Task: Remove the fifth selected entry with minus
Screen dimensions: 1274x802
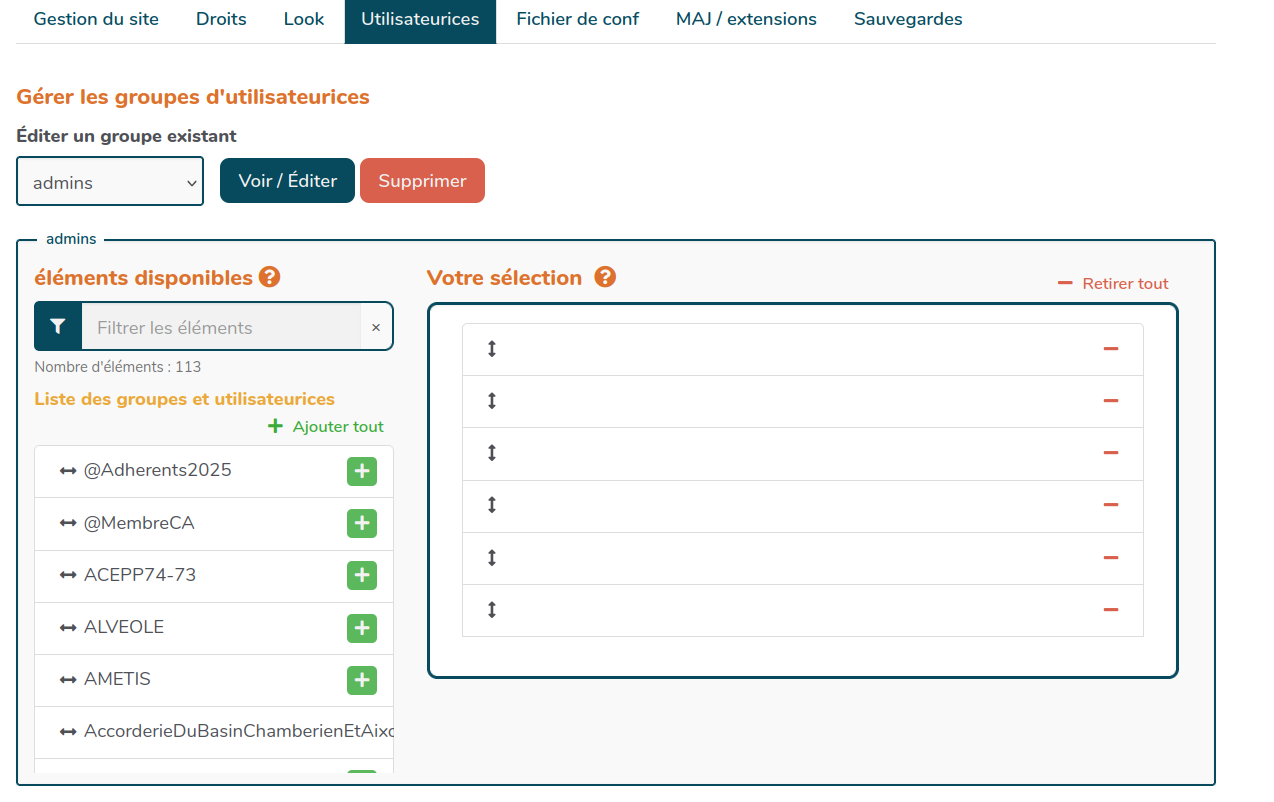Action: pyautogui.click(x=1110, y=558)
